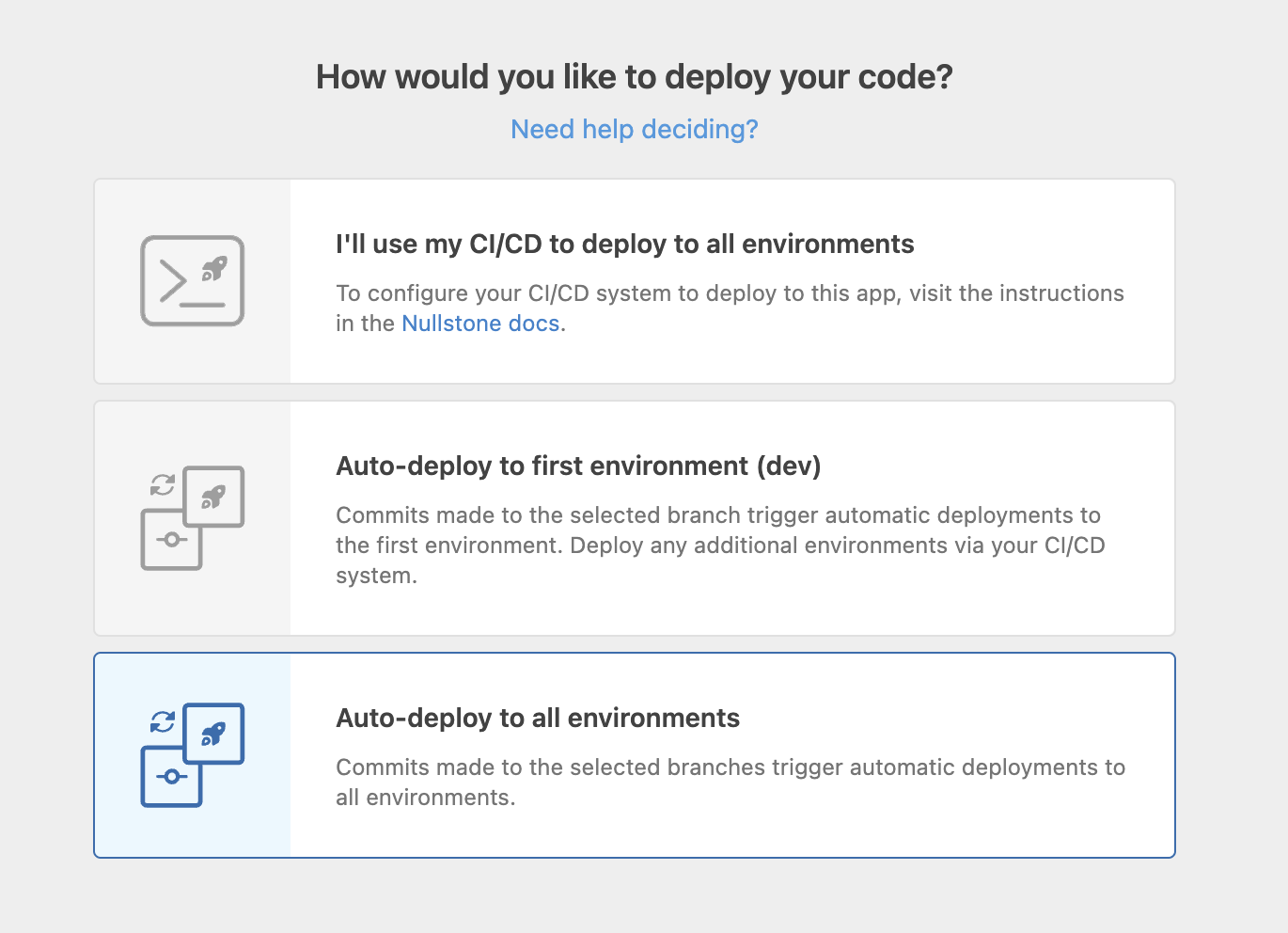Open the Nullstone docs link
This screenshot has height=933, width=1288.
480,323
